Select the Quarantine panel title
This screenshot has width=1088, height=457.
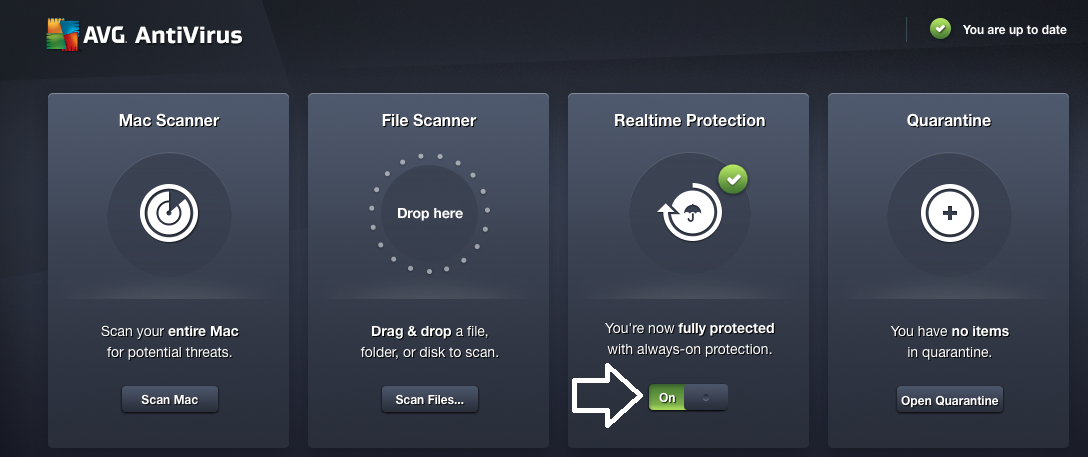click(x=949, y=121)
